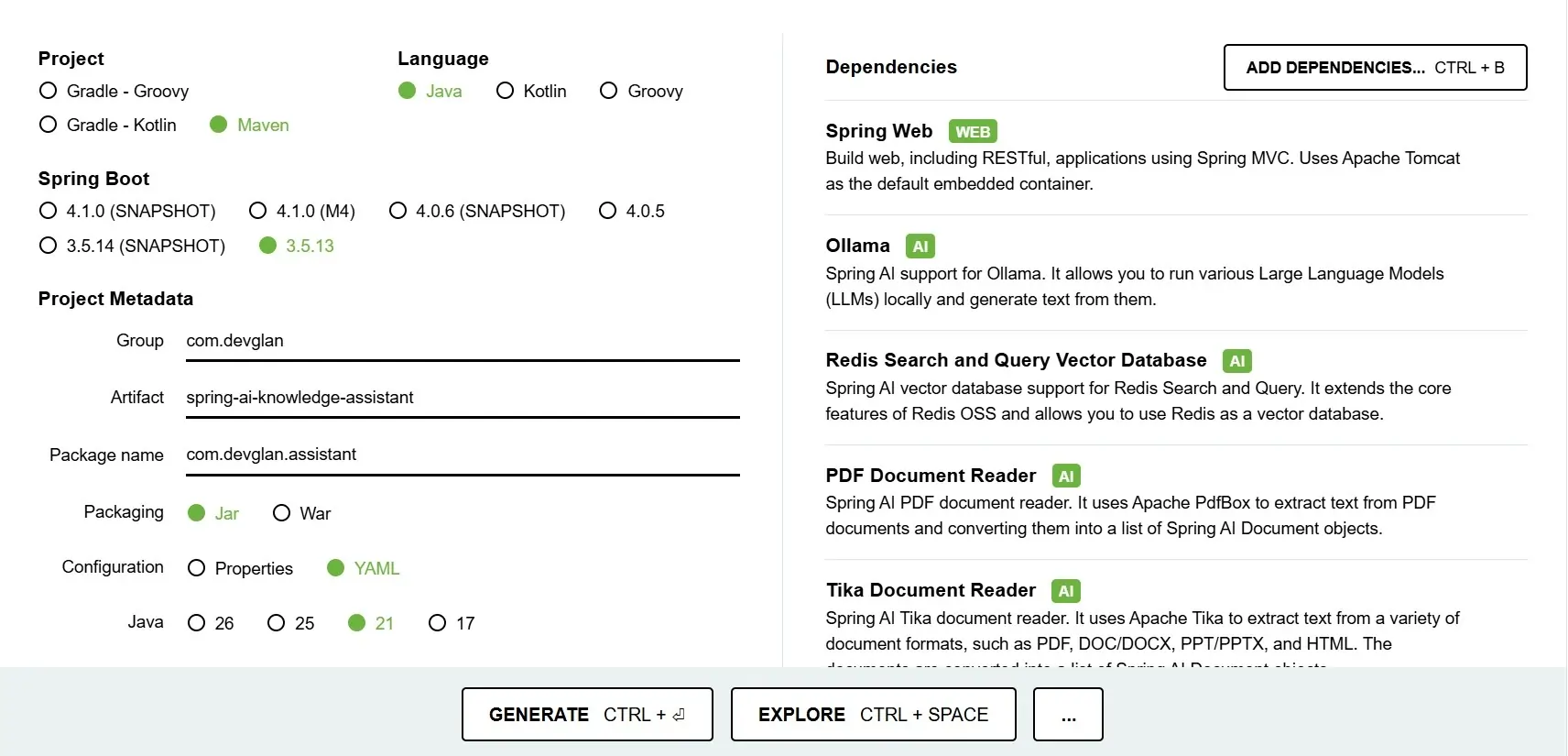Select Kotlin as the language
The width and height of the screenshot is (1568, 756).
(505, 91)
